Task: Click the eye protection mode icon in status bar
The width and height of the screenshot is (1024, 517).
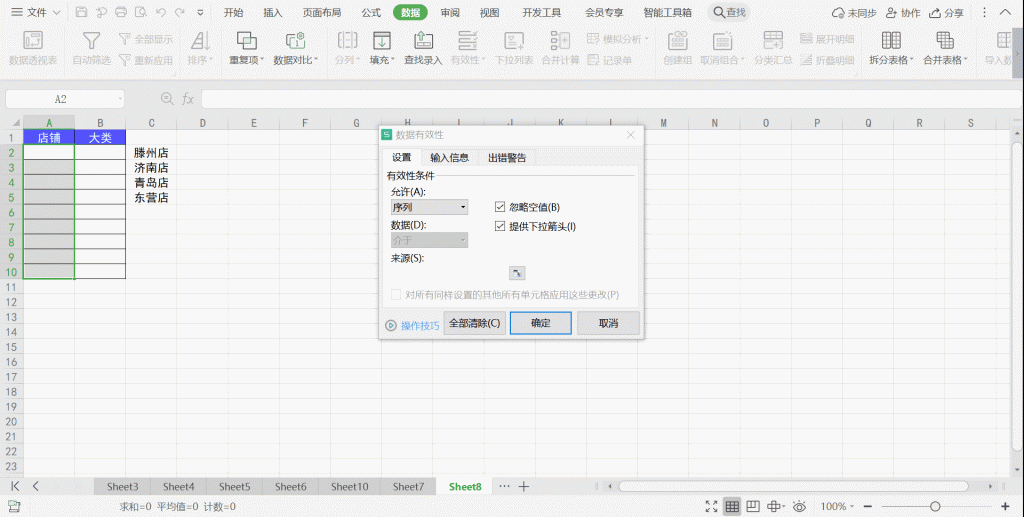Action: point(798,507)
